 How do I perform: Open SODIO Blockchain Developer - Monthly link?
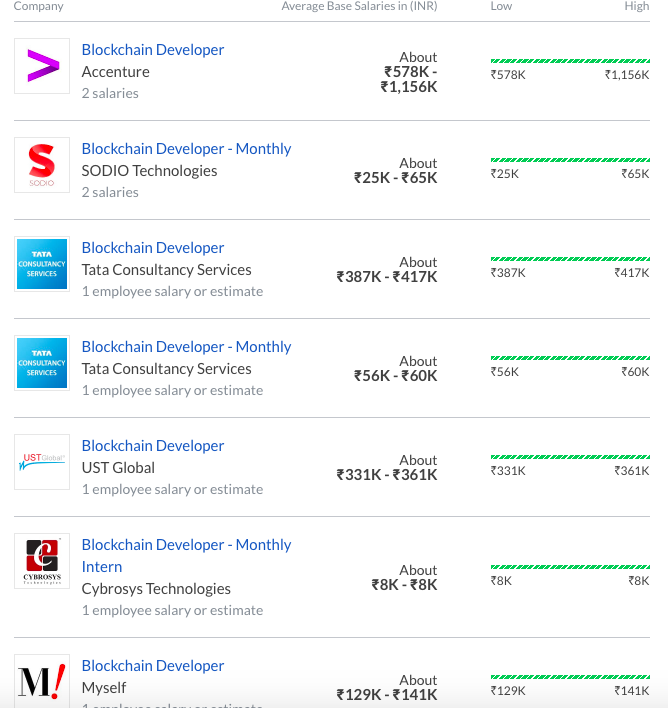(x=186, y=149)
